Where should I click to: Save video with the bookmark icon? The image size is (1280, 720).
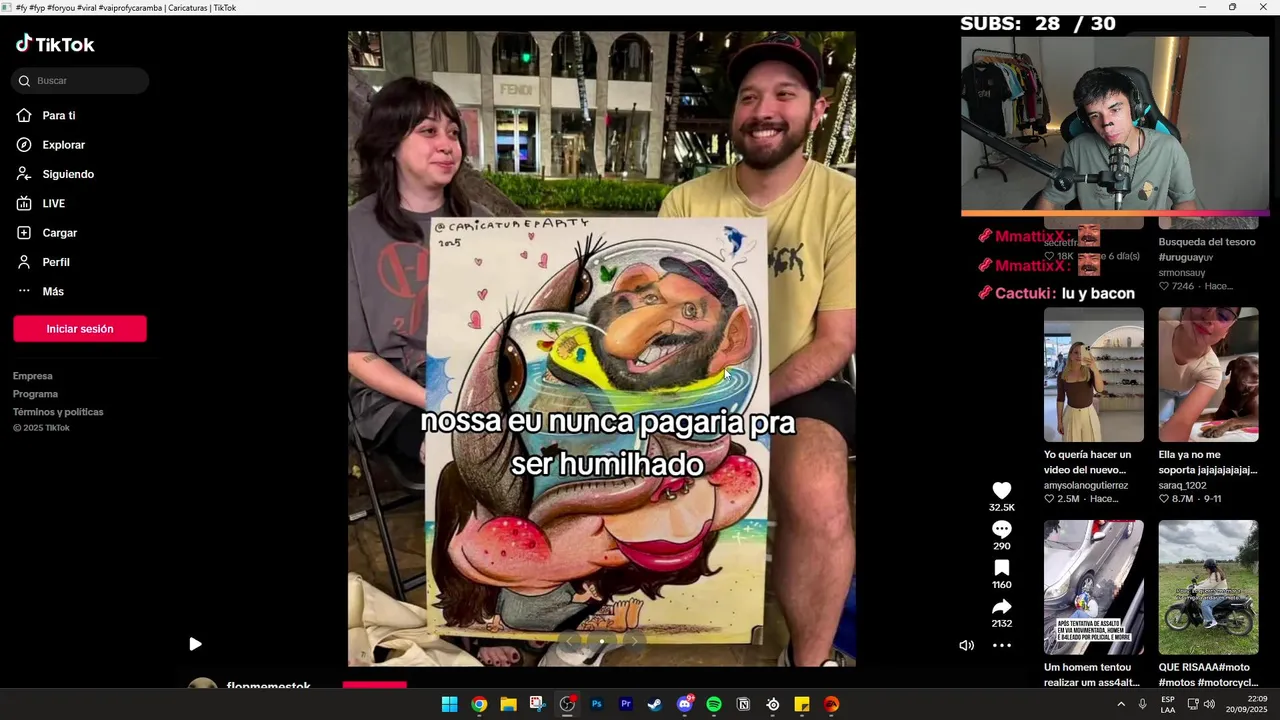click(x=1001, y=568)
